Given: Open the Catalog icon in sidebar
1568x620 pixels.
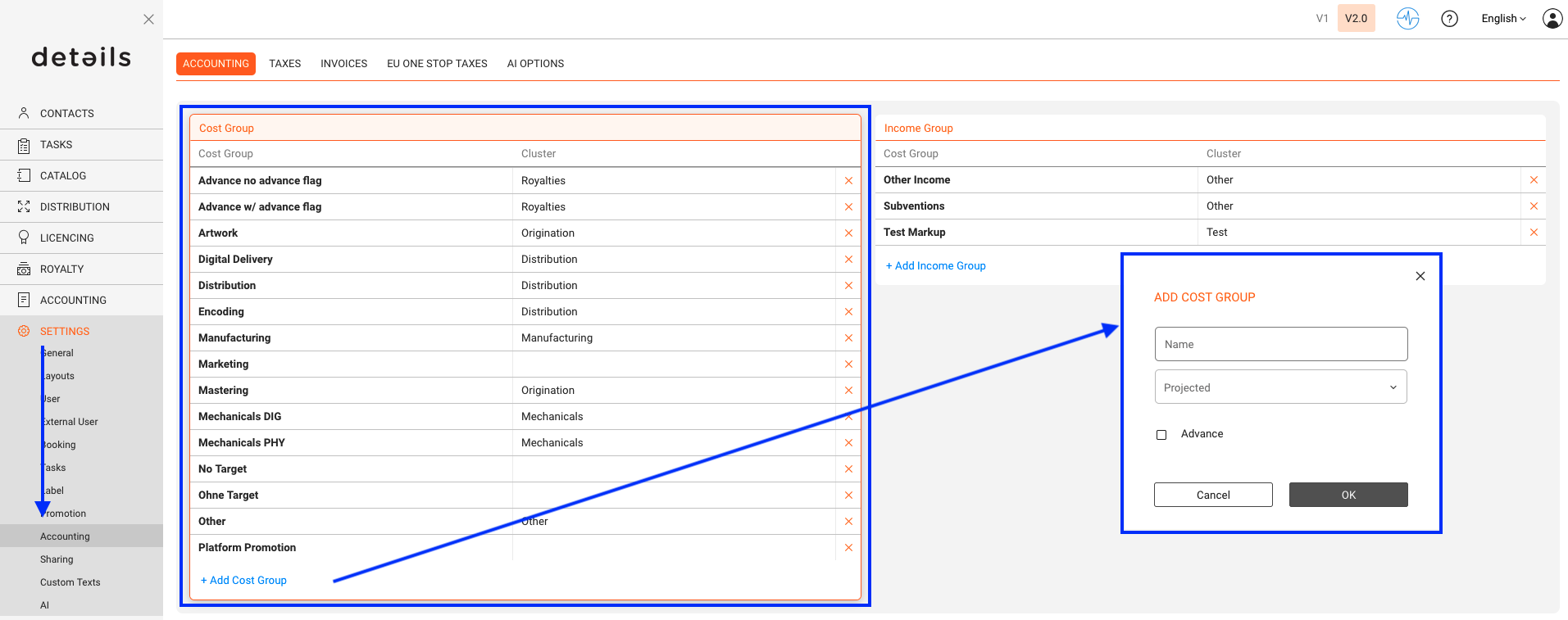Looking at the screenshot, I should (x=24, y=175).
